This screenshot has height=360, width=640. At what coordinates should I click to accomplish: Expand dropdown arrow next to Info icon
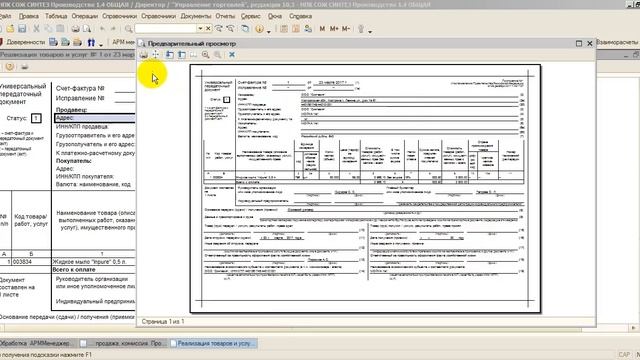pos(269,31)
